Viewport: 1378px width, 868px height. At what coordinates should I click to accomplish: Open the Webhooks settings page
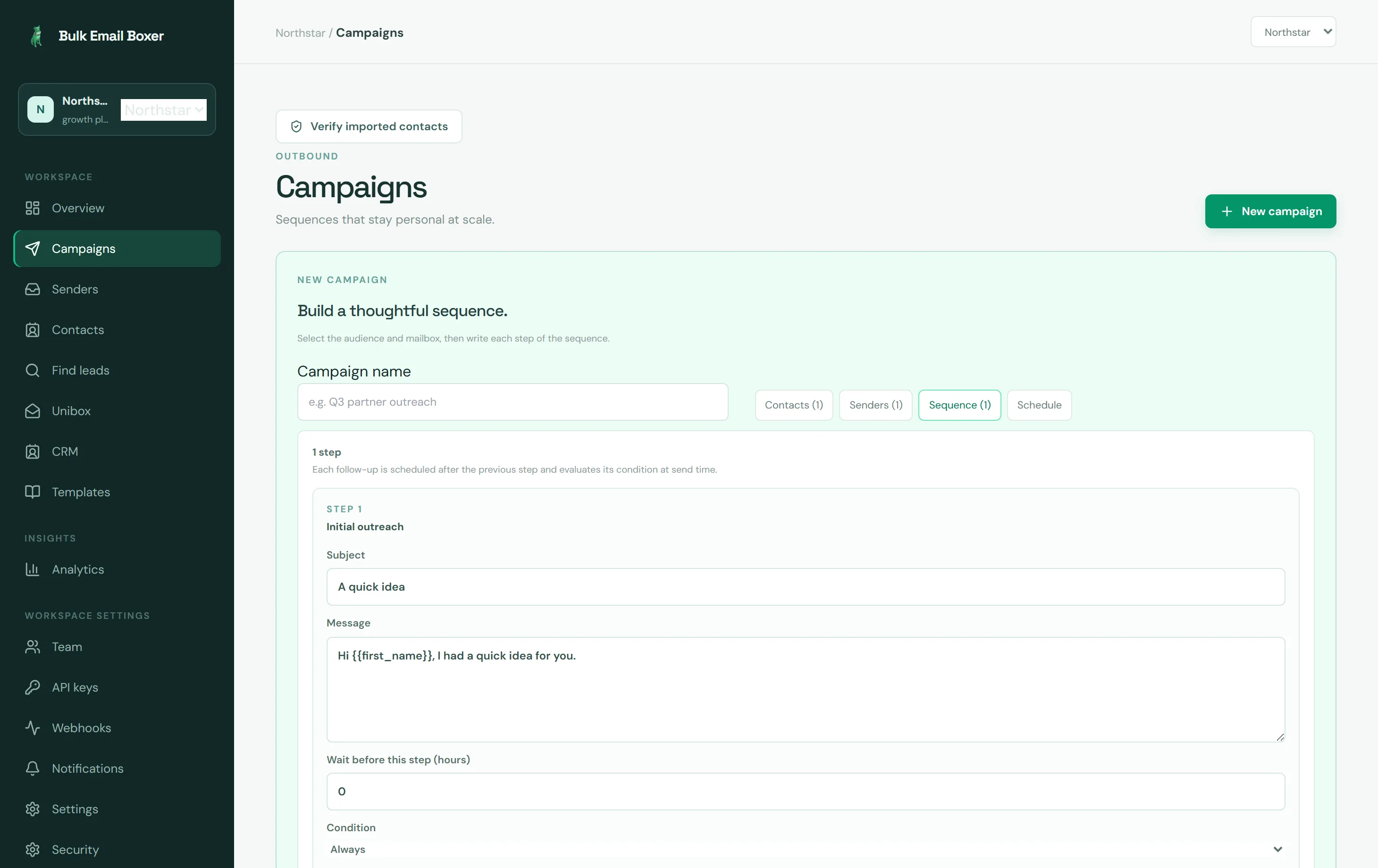pos(117,728)
